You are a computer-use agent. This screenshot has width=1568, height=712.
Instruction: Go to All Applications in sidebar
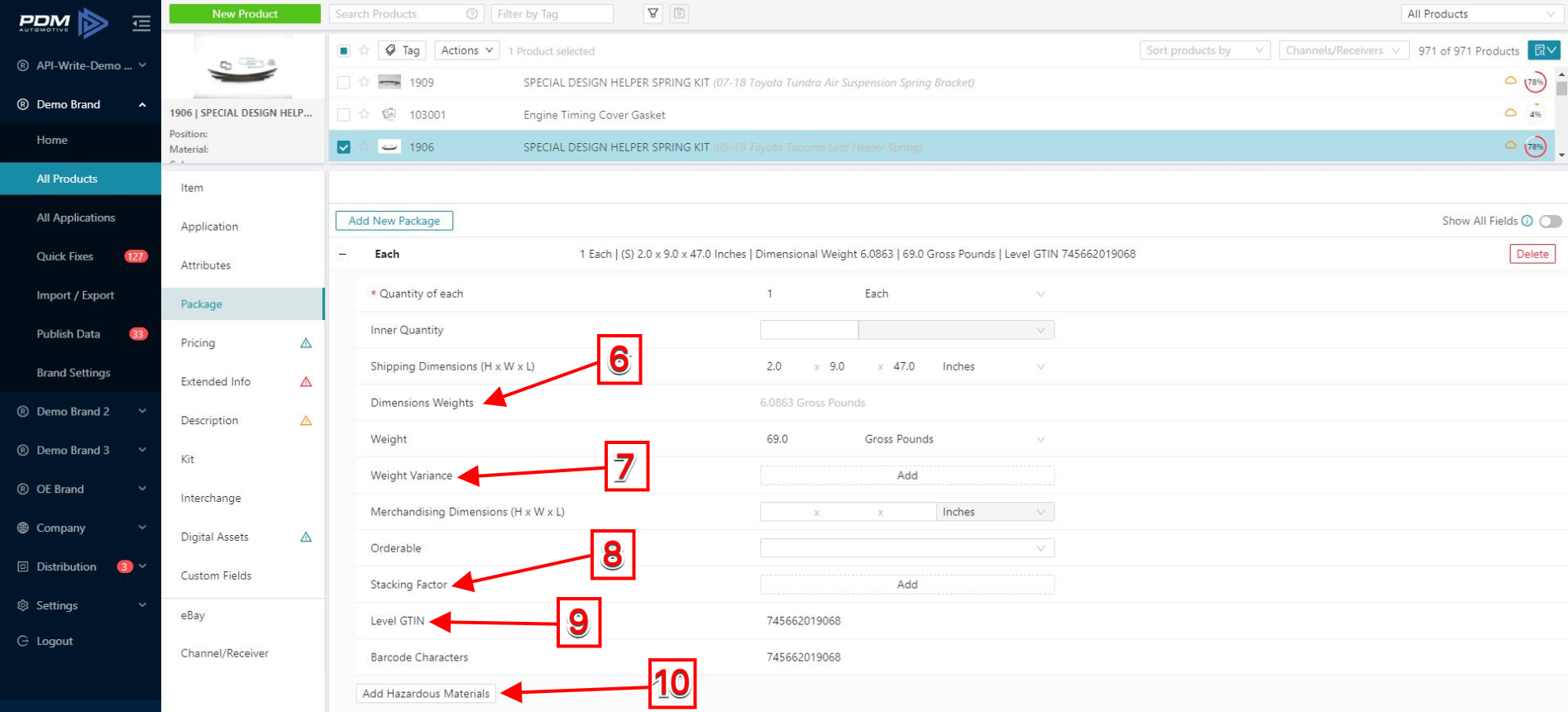tap(81, 217)
